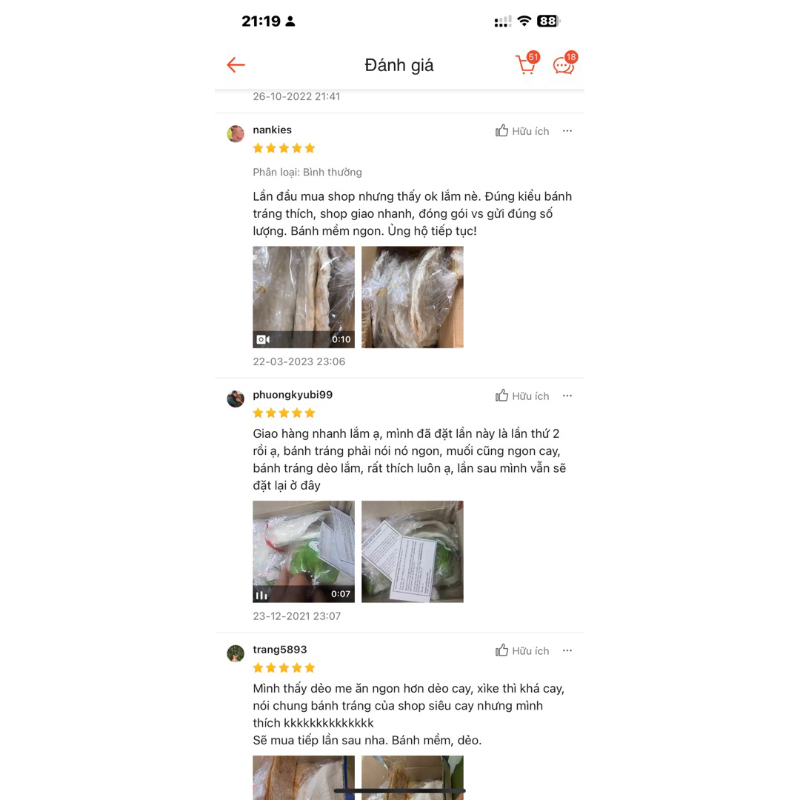
Task: Open nankies' profile avatar
Action: (235, 134)
